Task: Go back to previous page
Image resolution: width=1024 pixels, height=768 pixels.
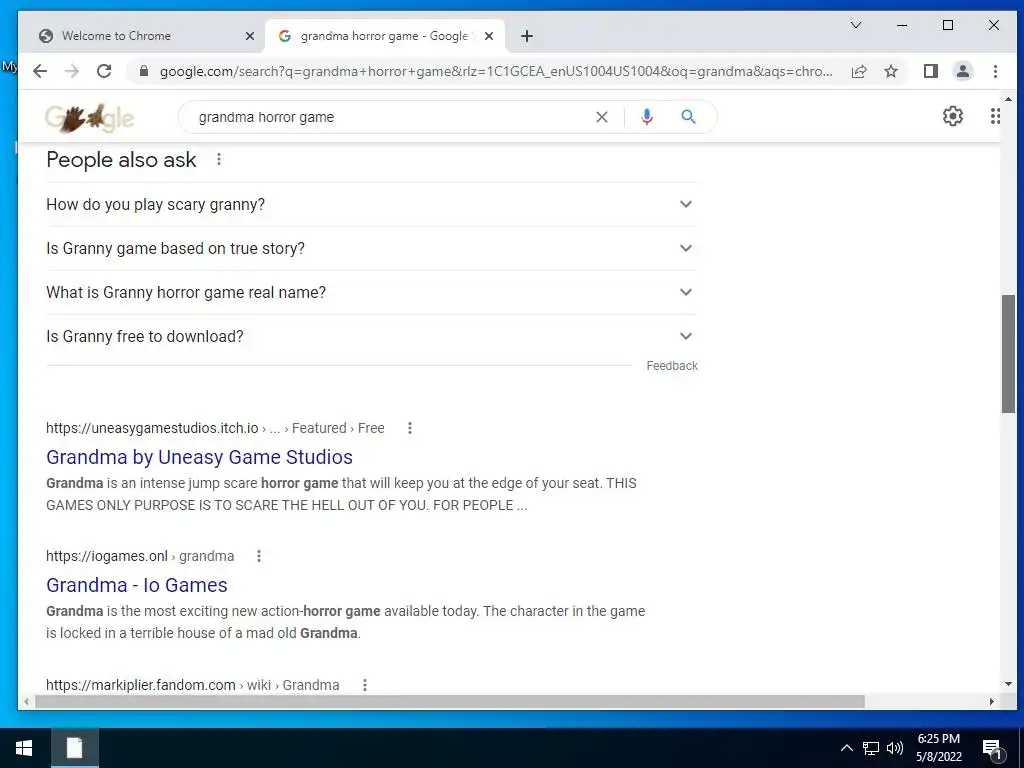Action: pos(40,71)
